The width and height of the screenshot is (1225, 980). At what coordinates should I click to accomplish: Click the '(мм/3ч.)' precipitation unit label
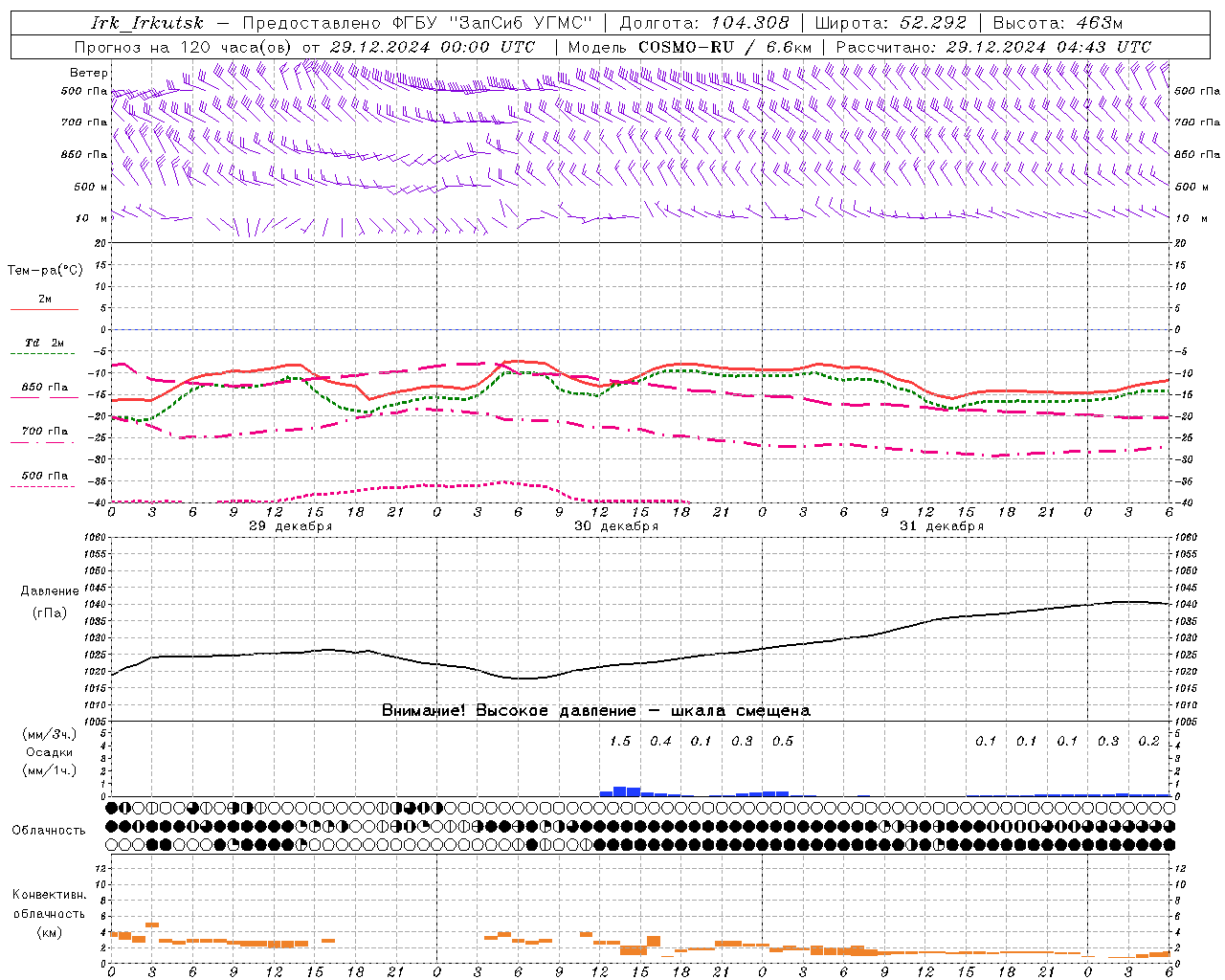click(49, 735)
